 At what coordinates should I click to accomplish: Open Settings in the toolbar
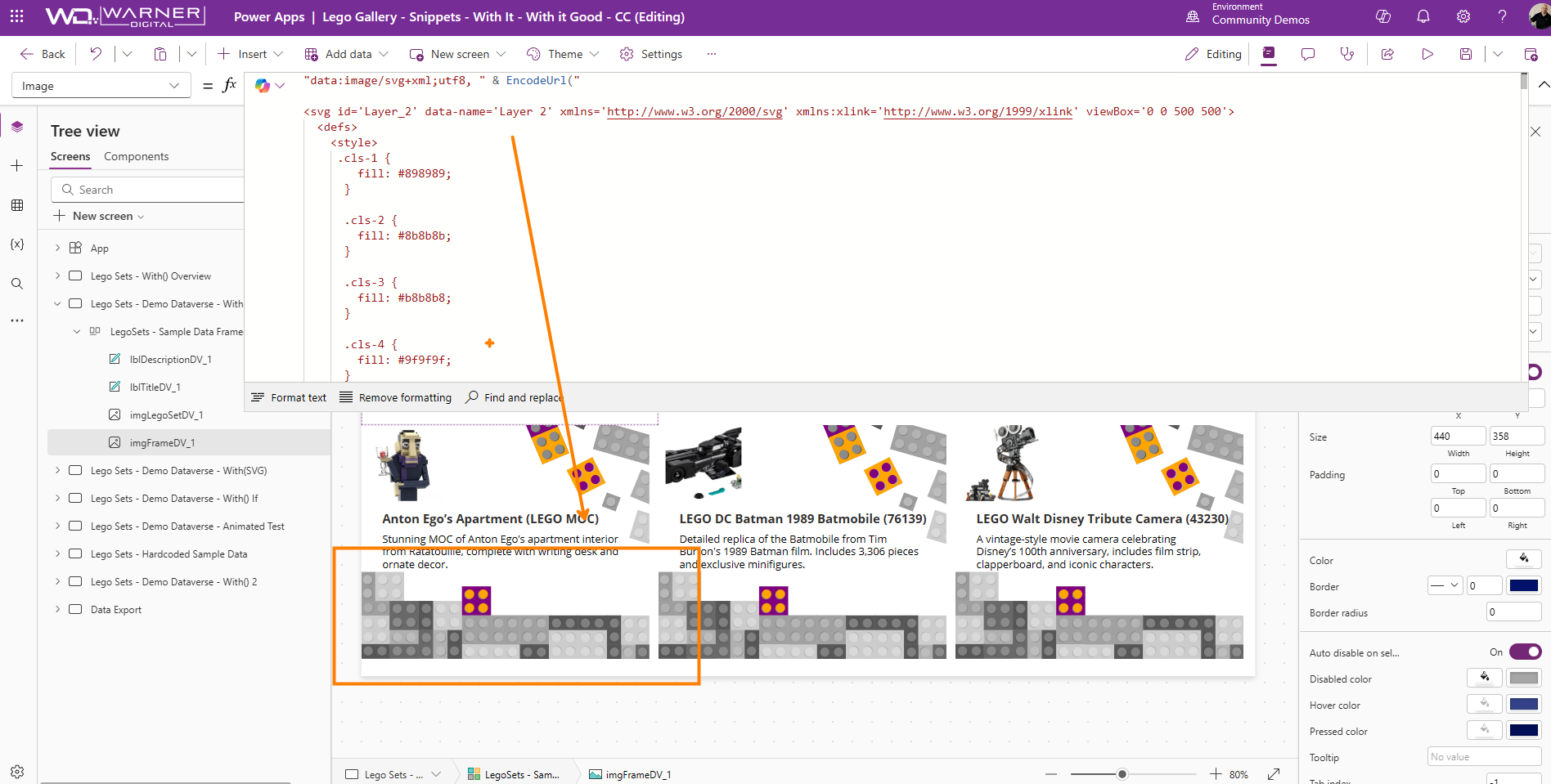(651, 54)
